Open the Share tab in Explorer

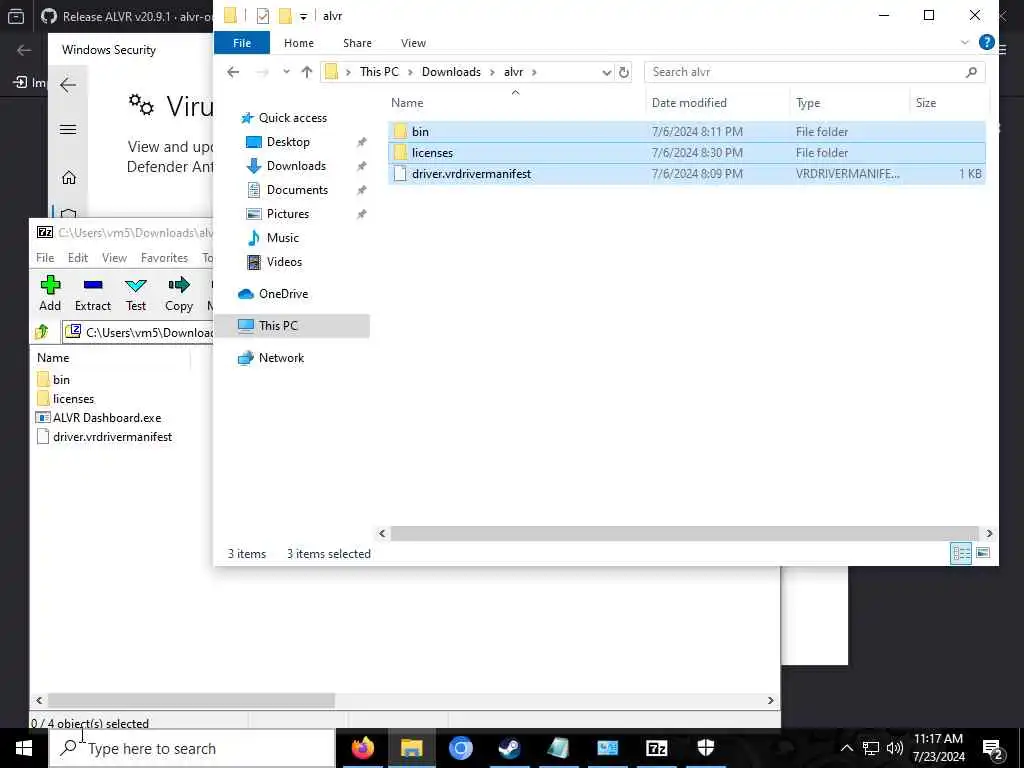tap(357, 43)
